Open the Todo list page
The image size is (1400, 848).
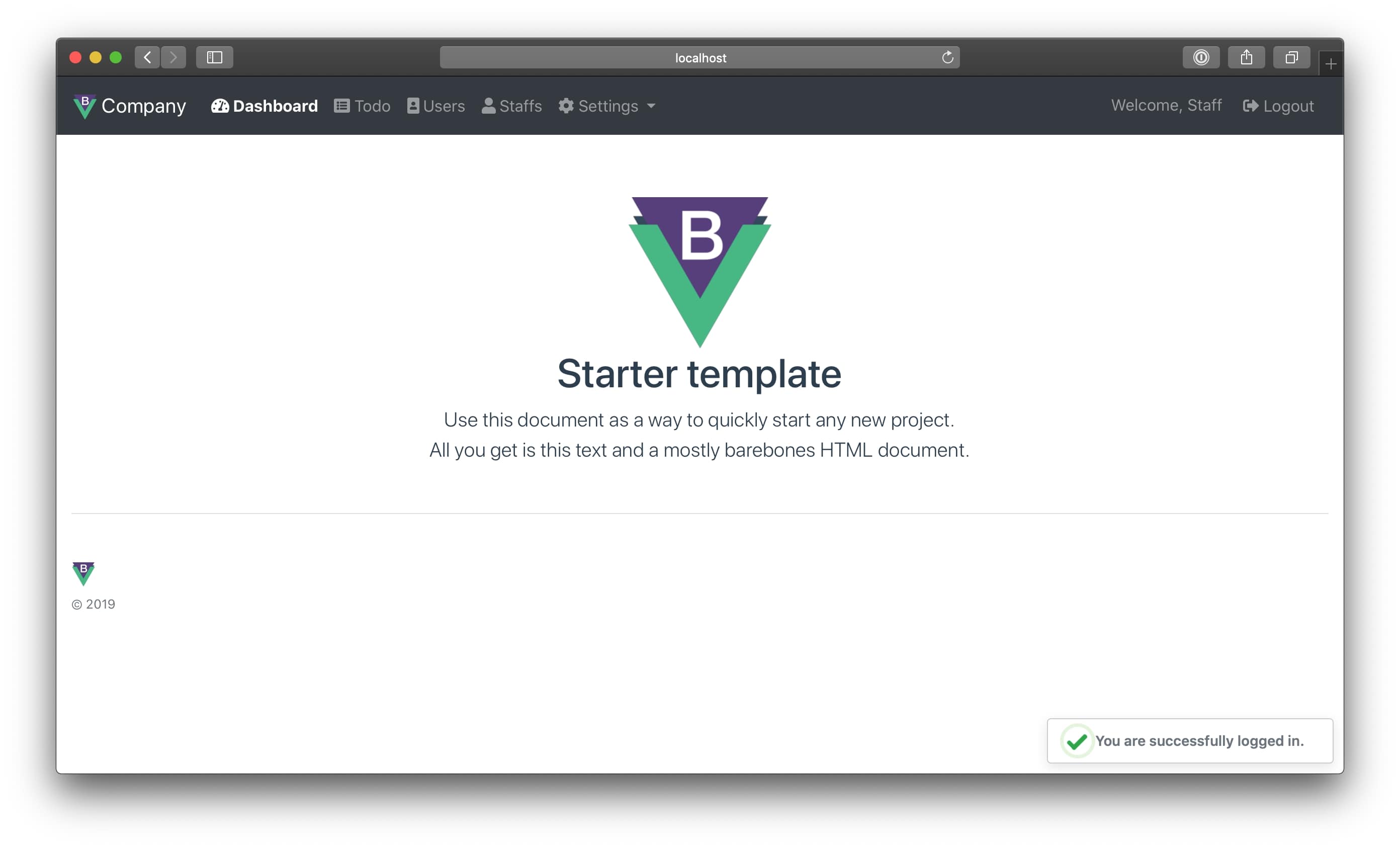click(363, 106)
